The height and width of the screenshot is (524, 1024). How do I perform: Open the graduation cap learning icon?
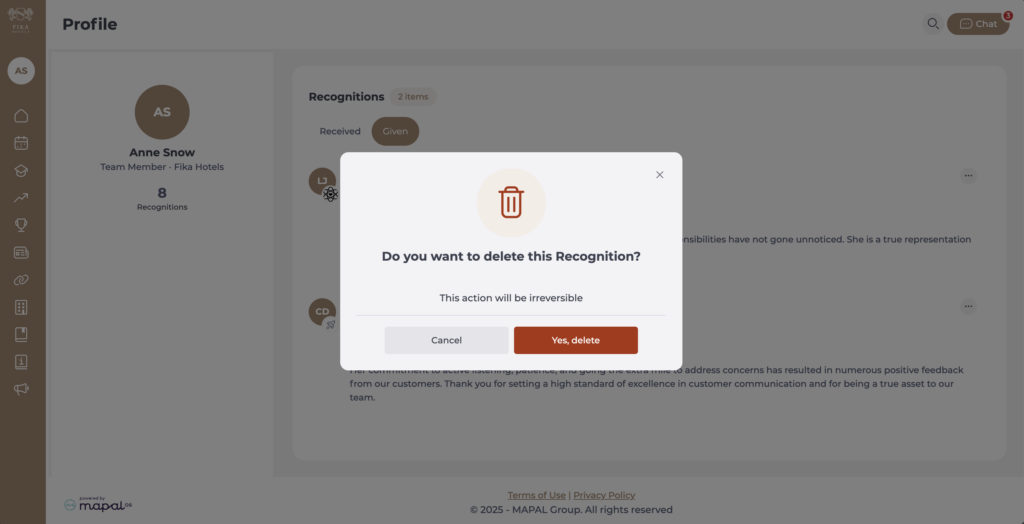point(21,171)
